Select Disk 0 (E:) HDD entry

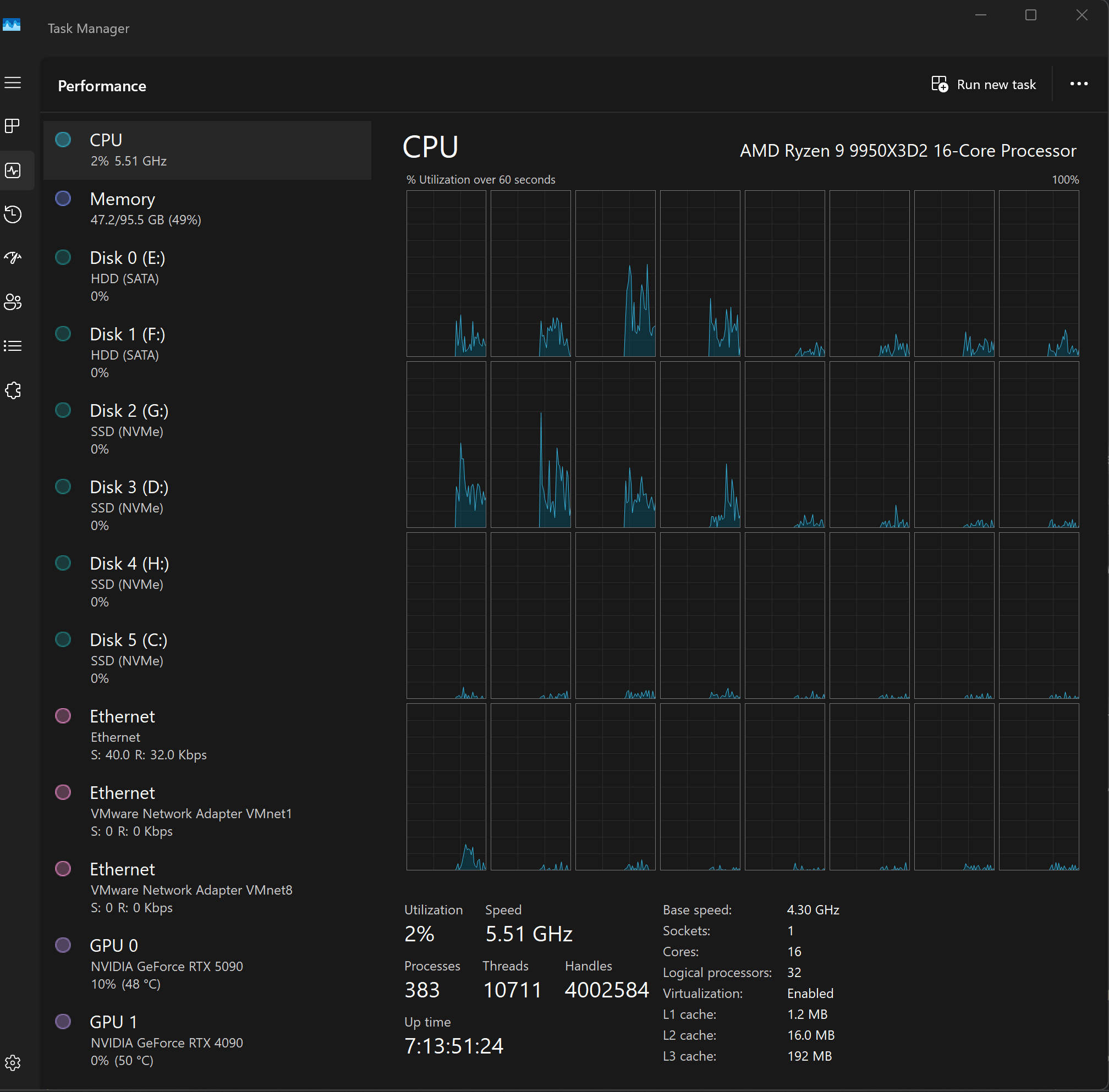click(207, 277)
